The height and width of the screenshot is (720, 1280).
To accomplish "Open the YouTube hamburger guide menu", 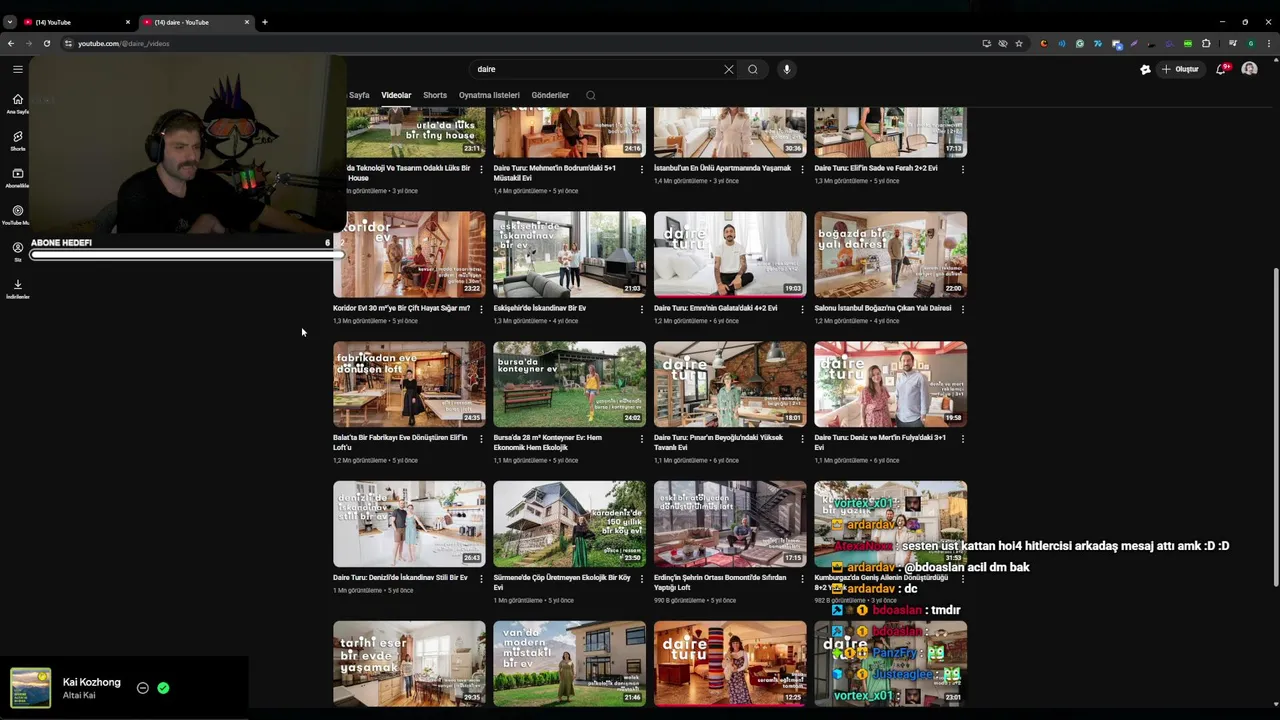I will (18, 69).
